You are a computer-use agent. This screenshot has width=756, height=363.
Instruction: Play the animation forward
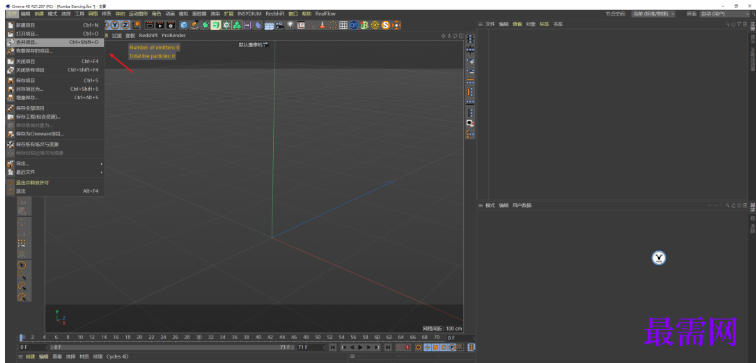pos(360,347)
